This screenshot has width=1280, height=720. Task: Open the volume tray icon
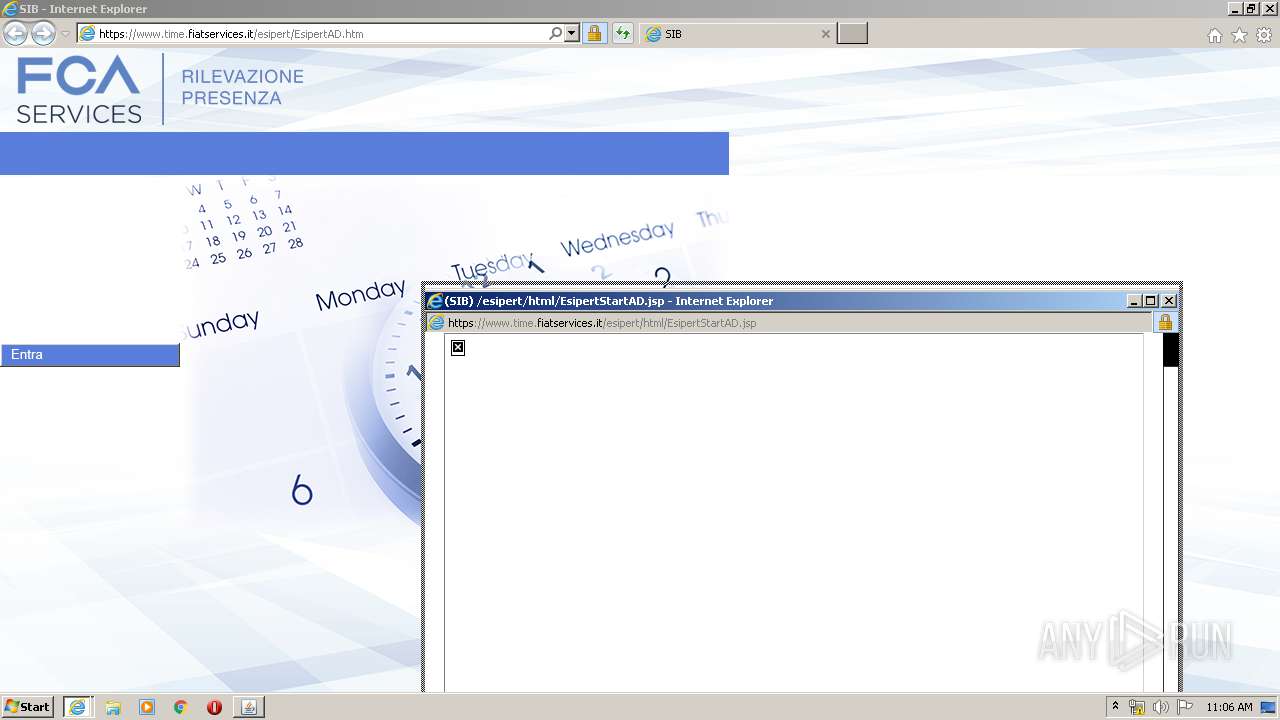pyautogui.click(x=1160, y=707)
